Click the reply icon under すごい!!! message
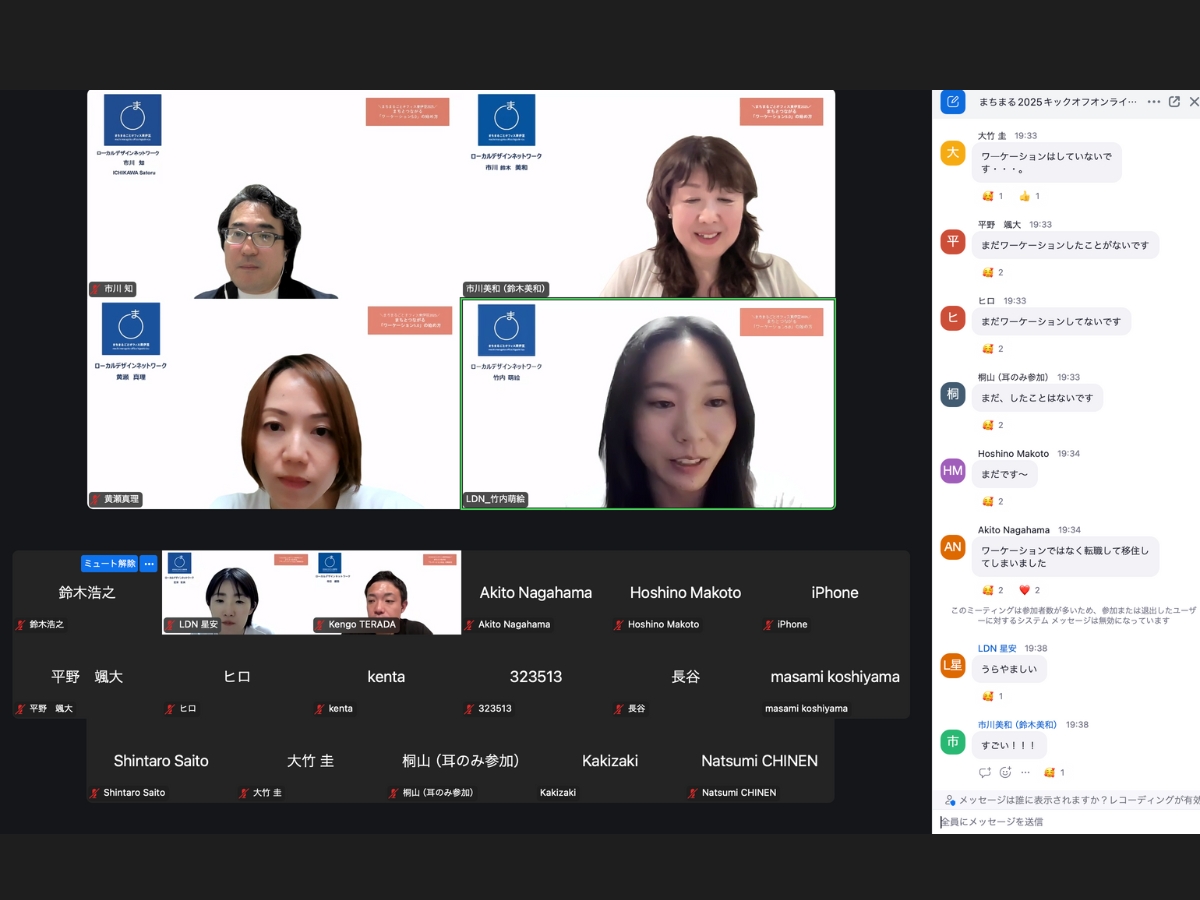Viewport: 1200px width, 900px height. coord(985,772)
